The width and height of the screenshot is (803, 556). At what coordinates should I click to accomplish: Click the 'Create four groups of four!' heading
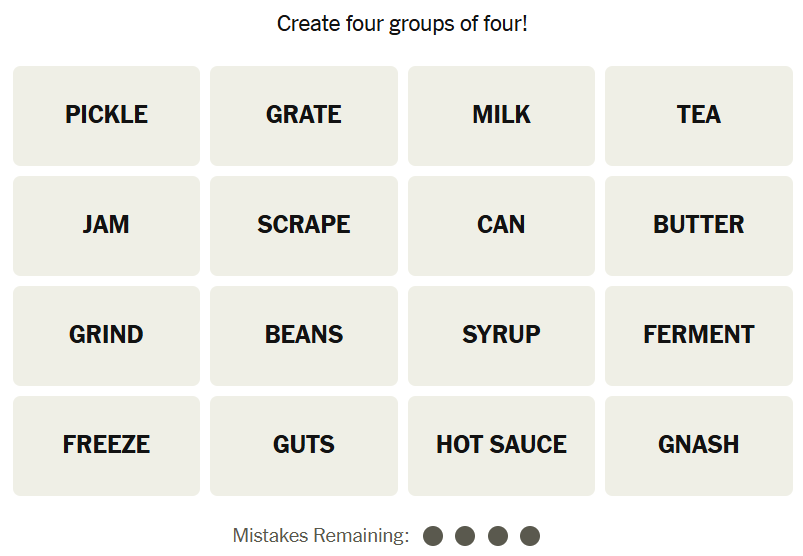(402, 23)
